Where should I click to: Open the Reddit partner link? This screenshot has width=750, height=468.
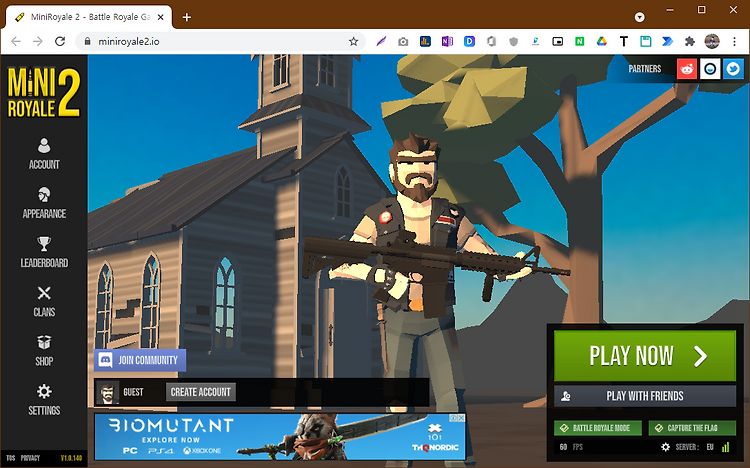point(687,69)
